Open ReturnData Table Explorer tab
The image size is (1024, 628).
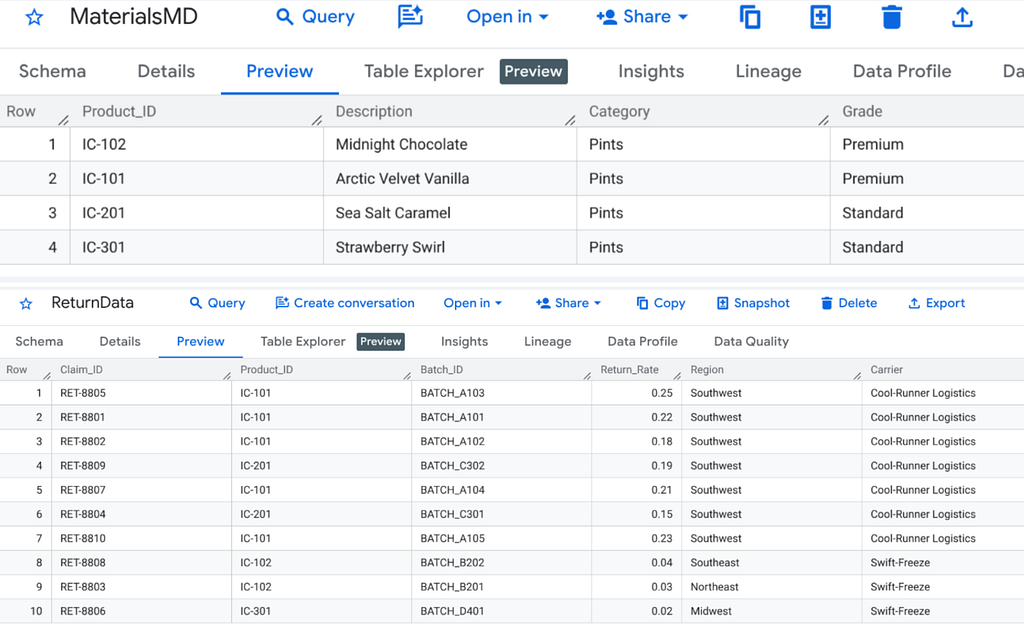[332, 341]
